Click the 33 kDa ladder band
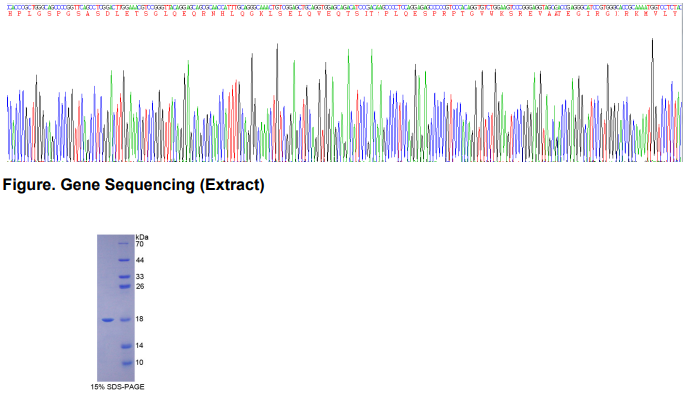The height and width of the screenshot is (395, 688). (125, 277)
